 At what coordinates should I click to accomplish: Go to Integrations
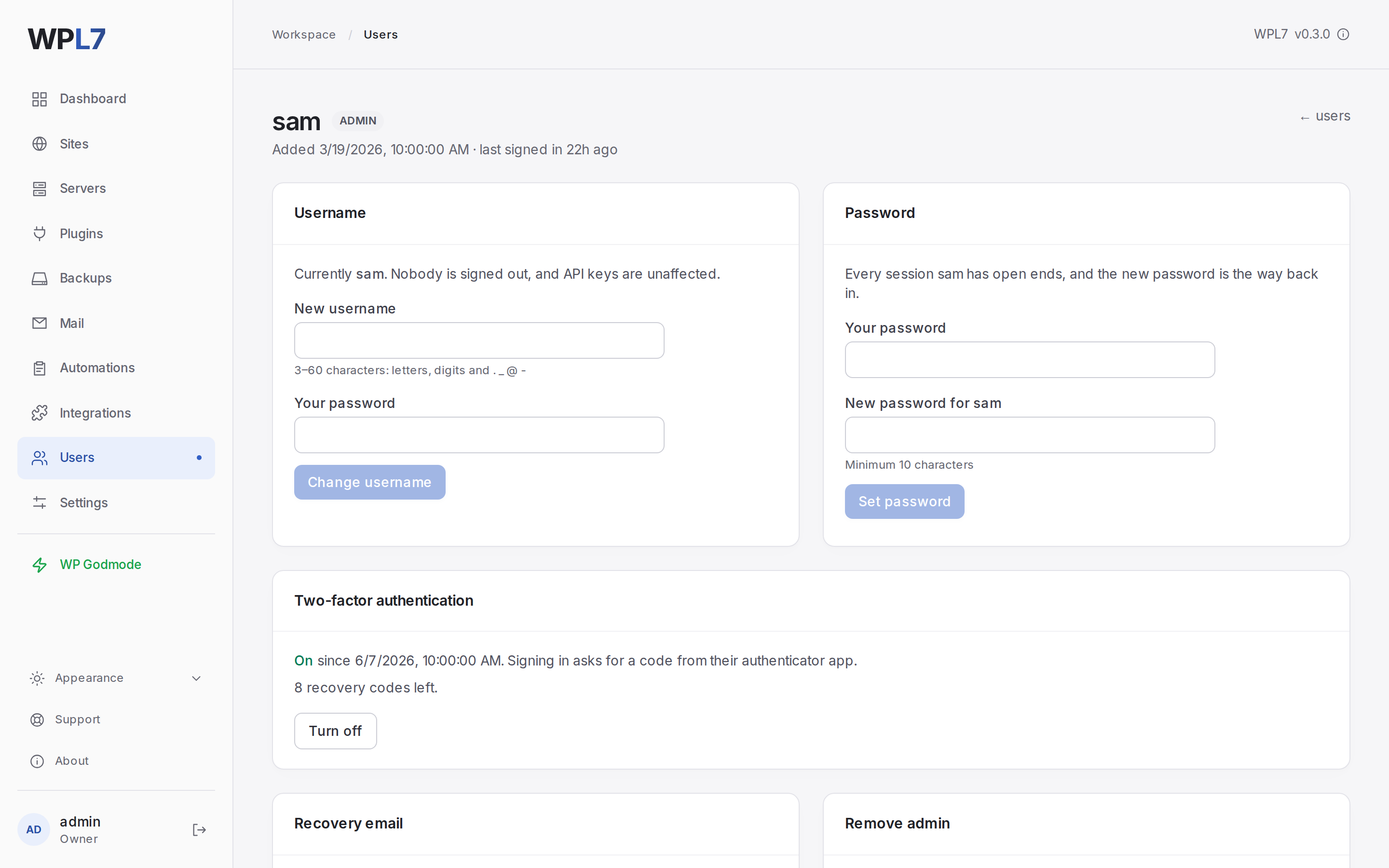(116, 413)
